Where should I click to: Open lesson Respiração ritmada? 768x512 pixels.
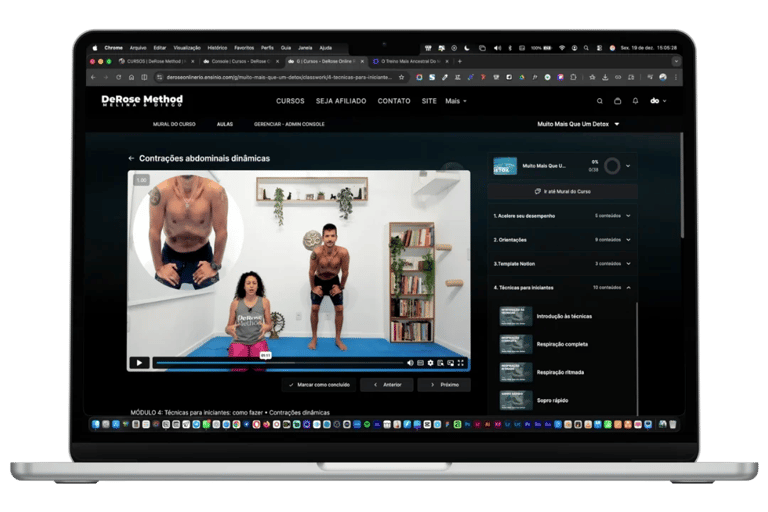tap(564, 372)
